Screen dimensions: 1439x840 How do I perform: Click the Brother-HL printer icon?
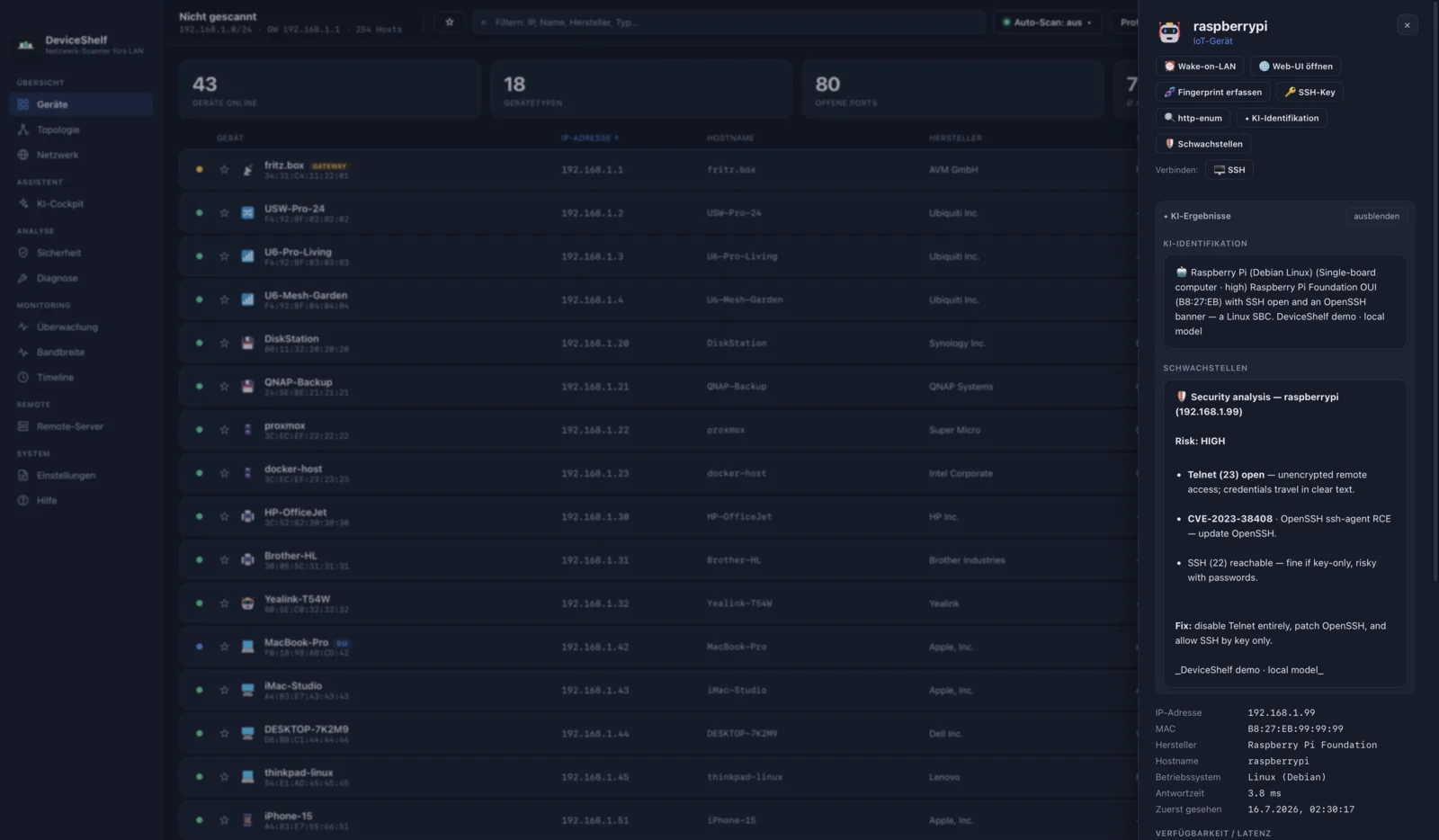tap(247, 560)
